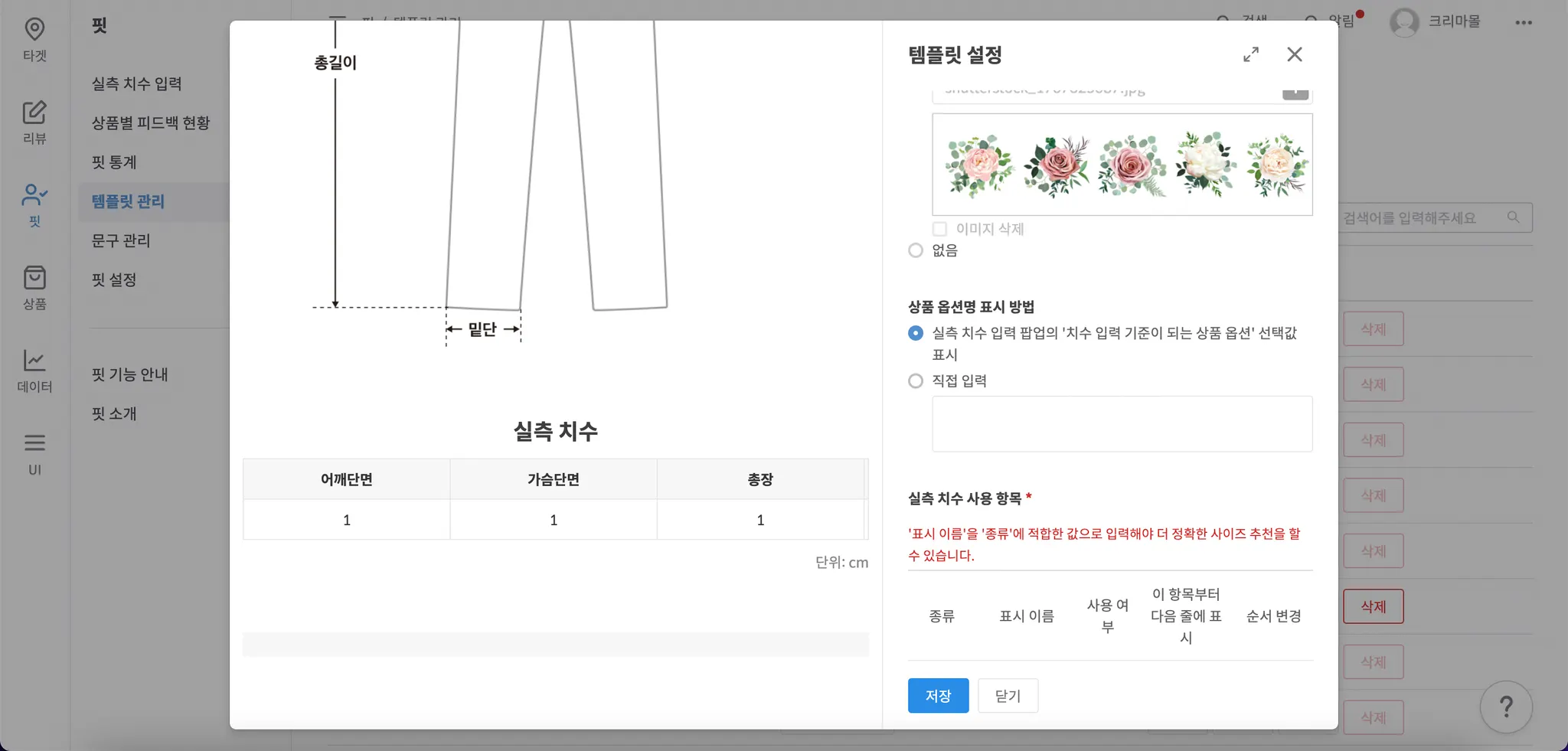The image size is (1568, 751).
Task: Open the more options ellipsis menu
Action: point(1524,22)
